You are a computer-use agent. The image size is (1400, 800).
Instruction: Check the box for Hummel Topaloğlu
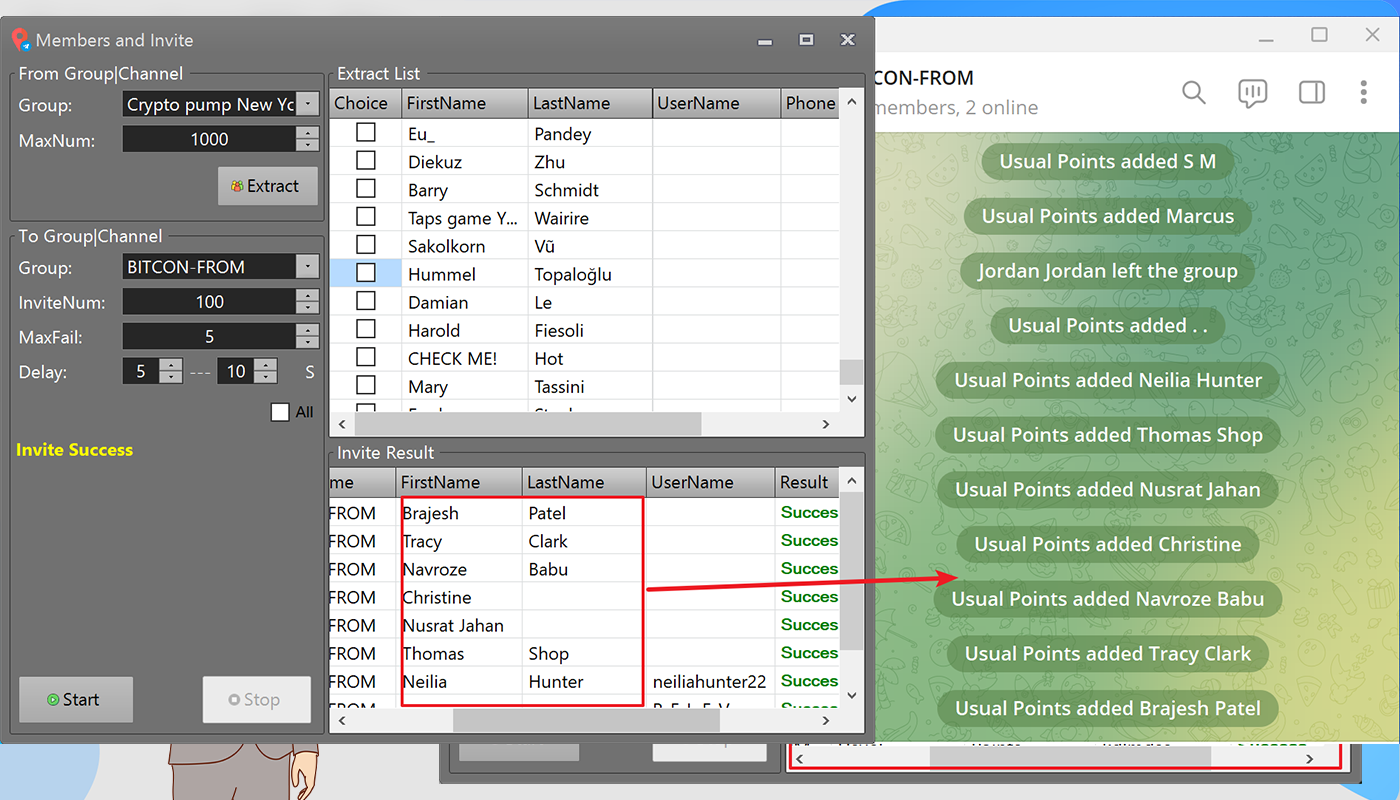366,273
